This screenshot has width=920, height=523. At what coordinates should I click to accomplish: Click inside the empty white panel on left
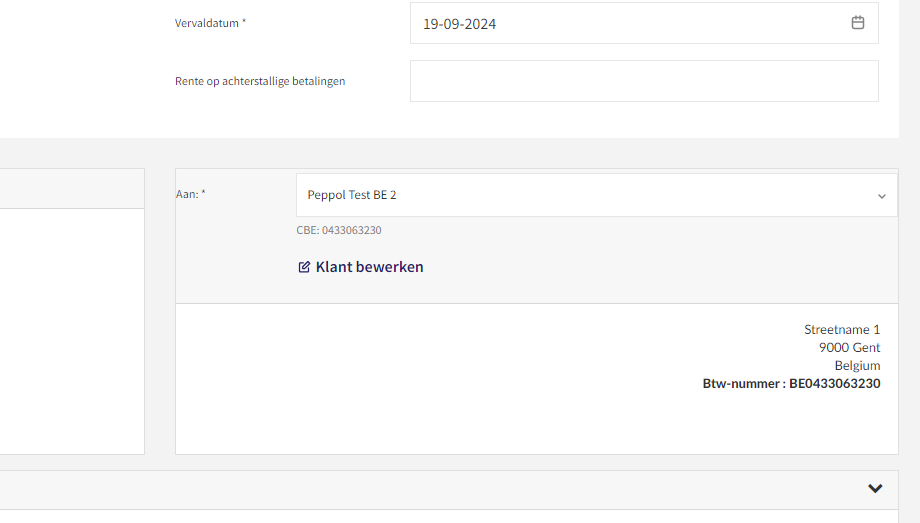click(x=70, y=330)
